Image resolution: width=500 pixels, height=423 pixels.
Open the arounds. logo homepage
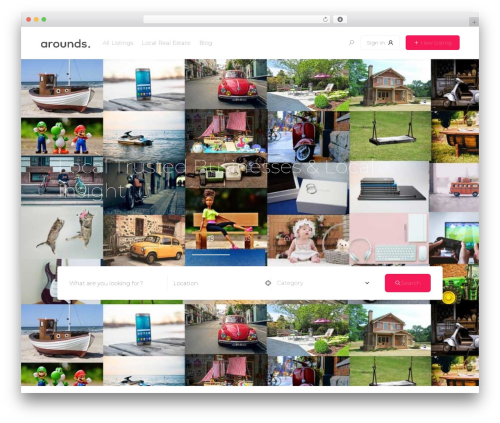coord(65,44)
